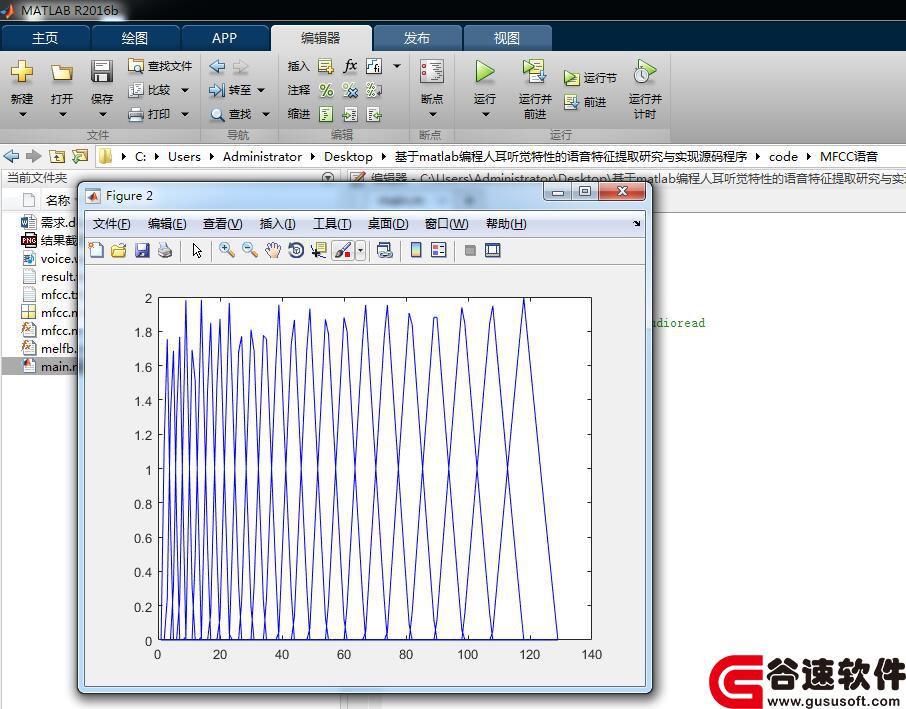
Task: Click the 打印 (Print) button in ribbon
Action: [x=150, y=114]
